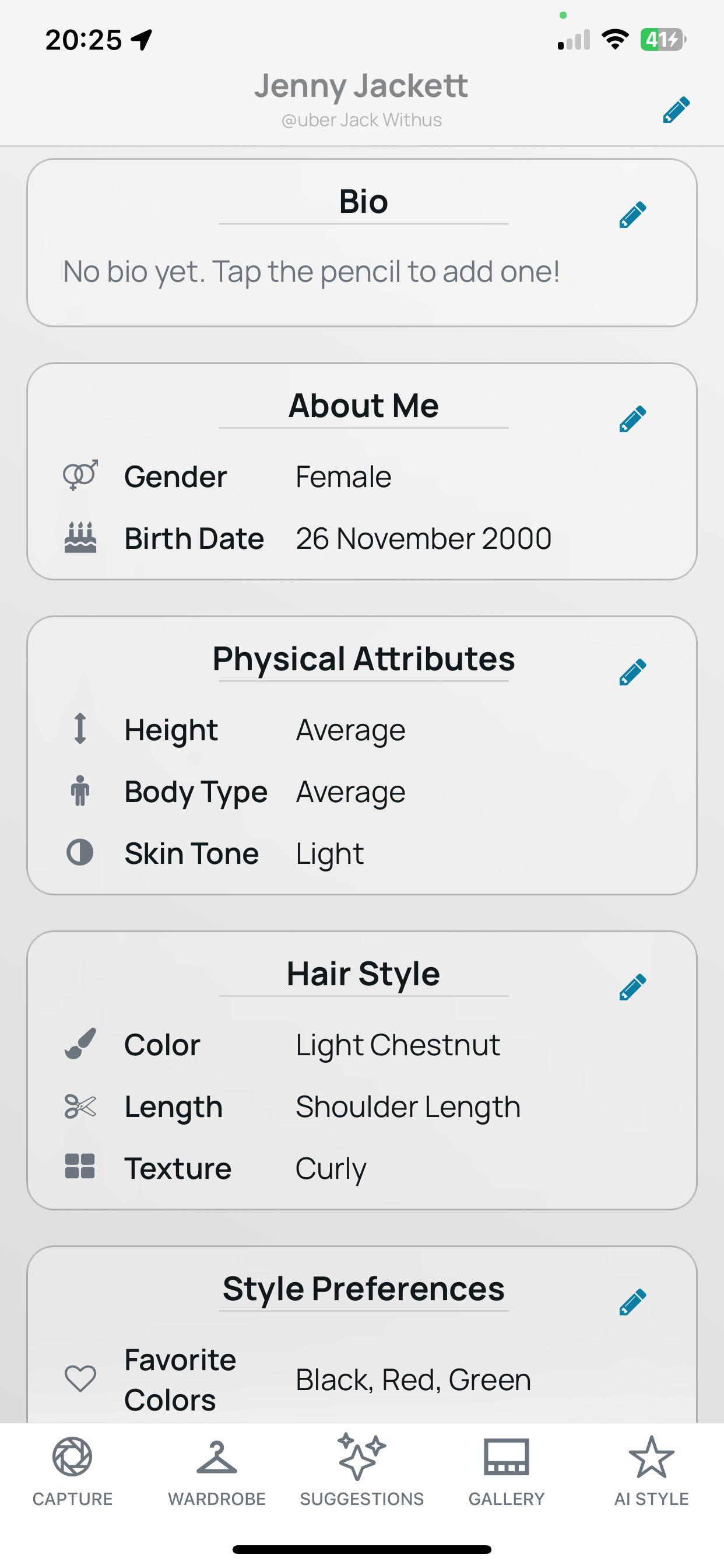Tap the pencil icon beside Jenny Jackett
Image resolution: width=724 pixels, height=1568 pixels.
tap(676, 110)
